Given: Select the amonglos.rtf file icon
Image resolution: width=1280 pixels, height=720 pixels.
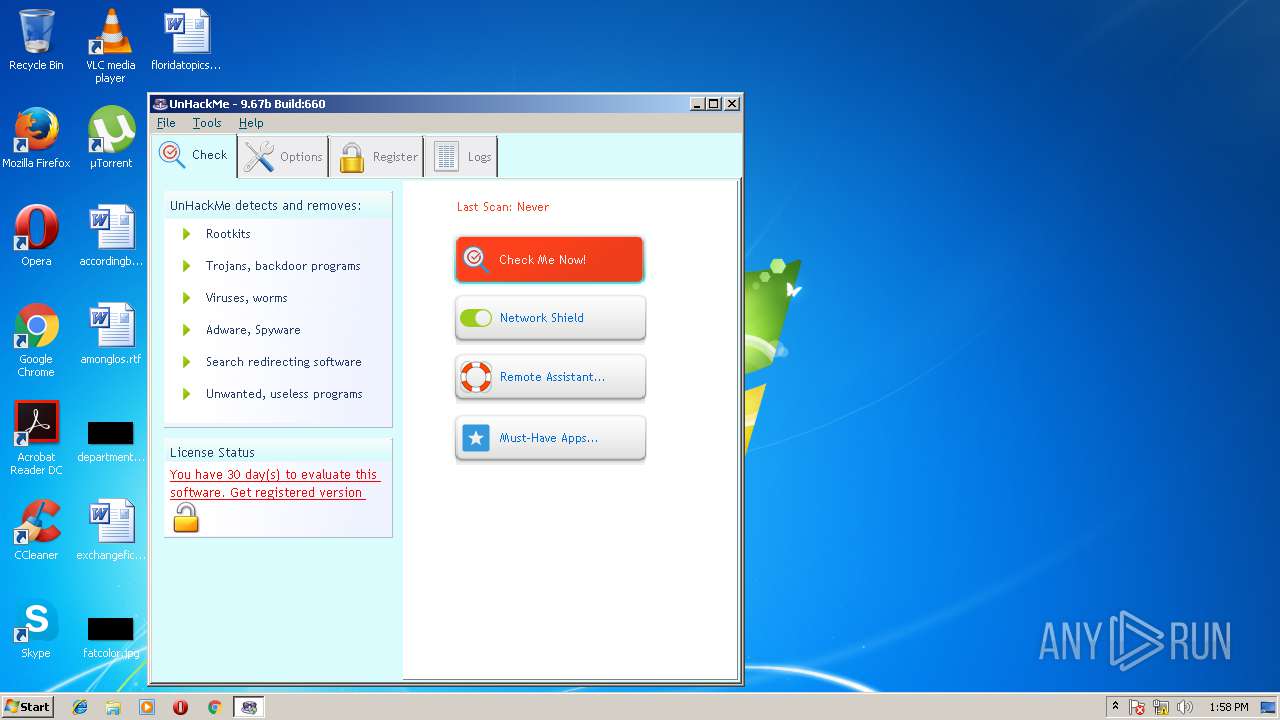Looking at the screenshot, I should (x=110, y=334).
